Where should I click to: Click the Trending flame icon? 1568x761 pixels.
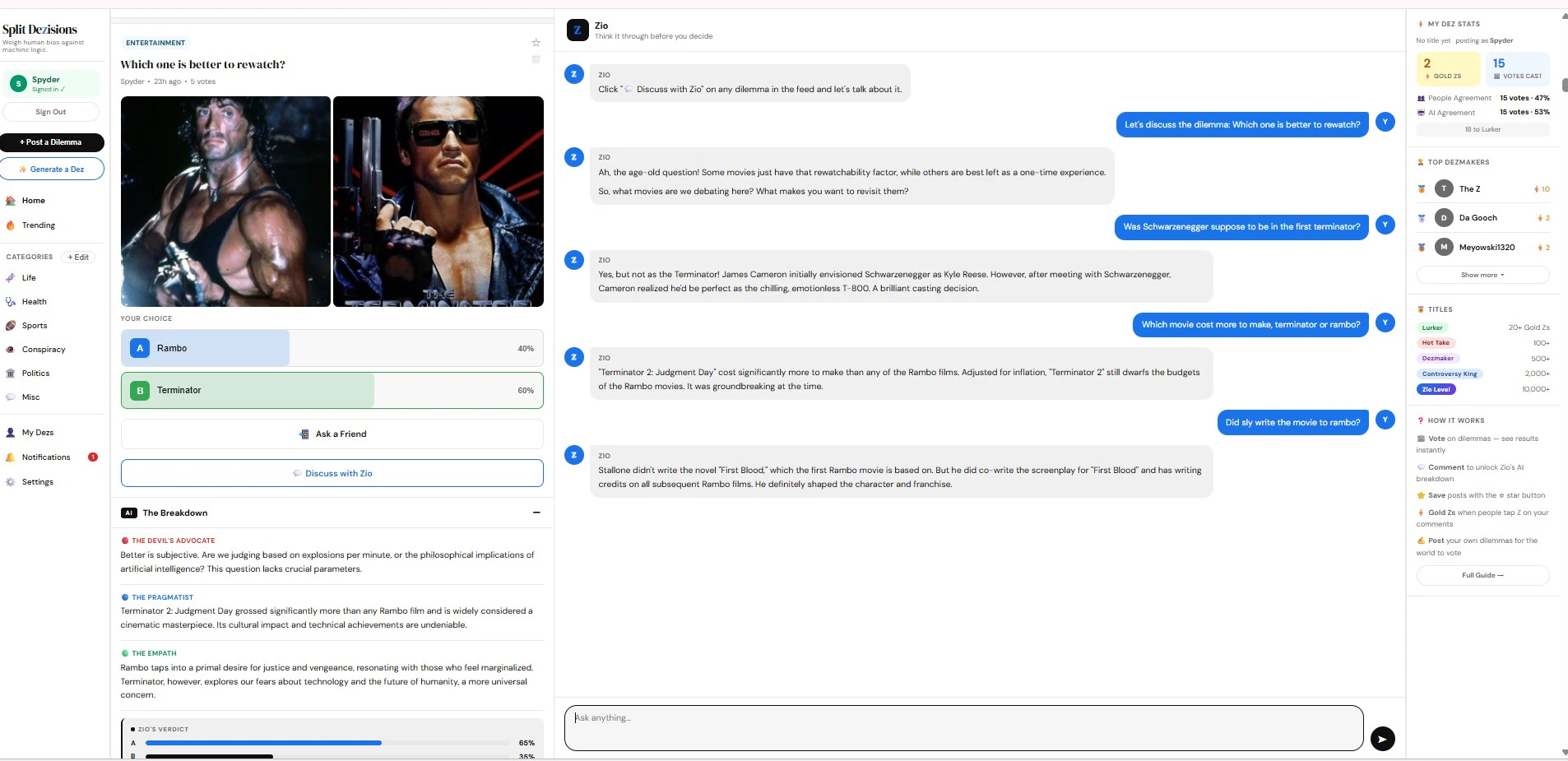[11, 225]
